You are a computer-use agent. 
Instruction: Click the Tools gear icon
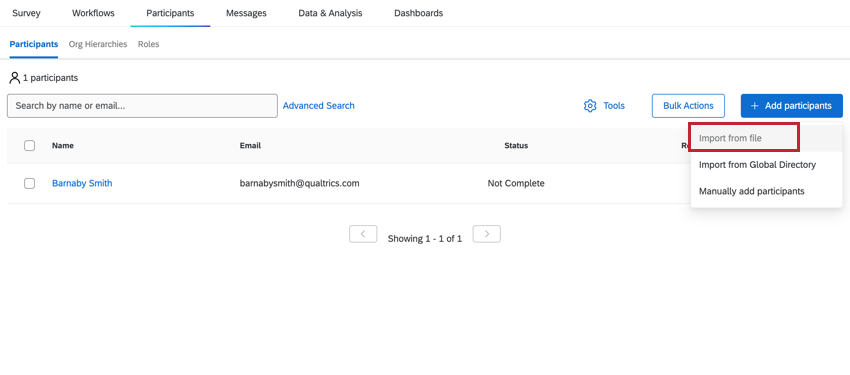point(590,106)
